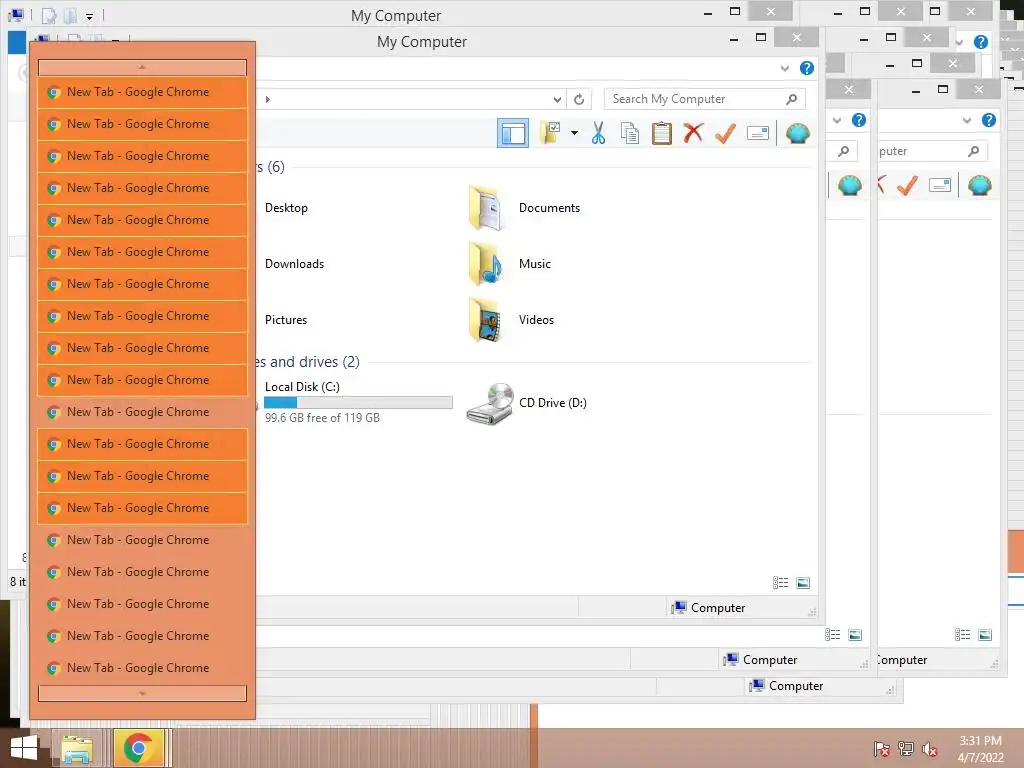Image resolution: width=1024 pixels, height=768 pixels.
Task: Switch front window to large icons view button
Action: [803, 583]
